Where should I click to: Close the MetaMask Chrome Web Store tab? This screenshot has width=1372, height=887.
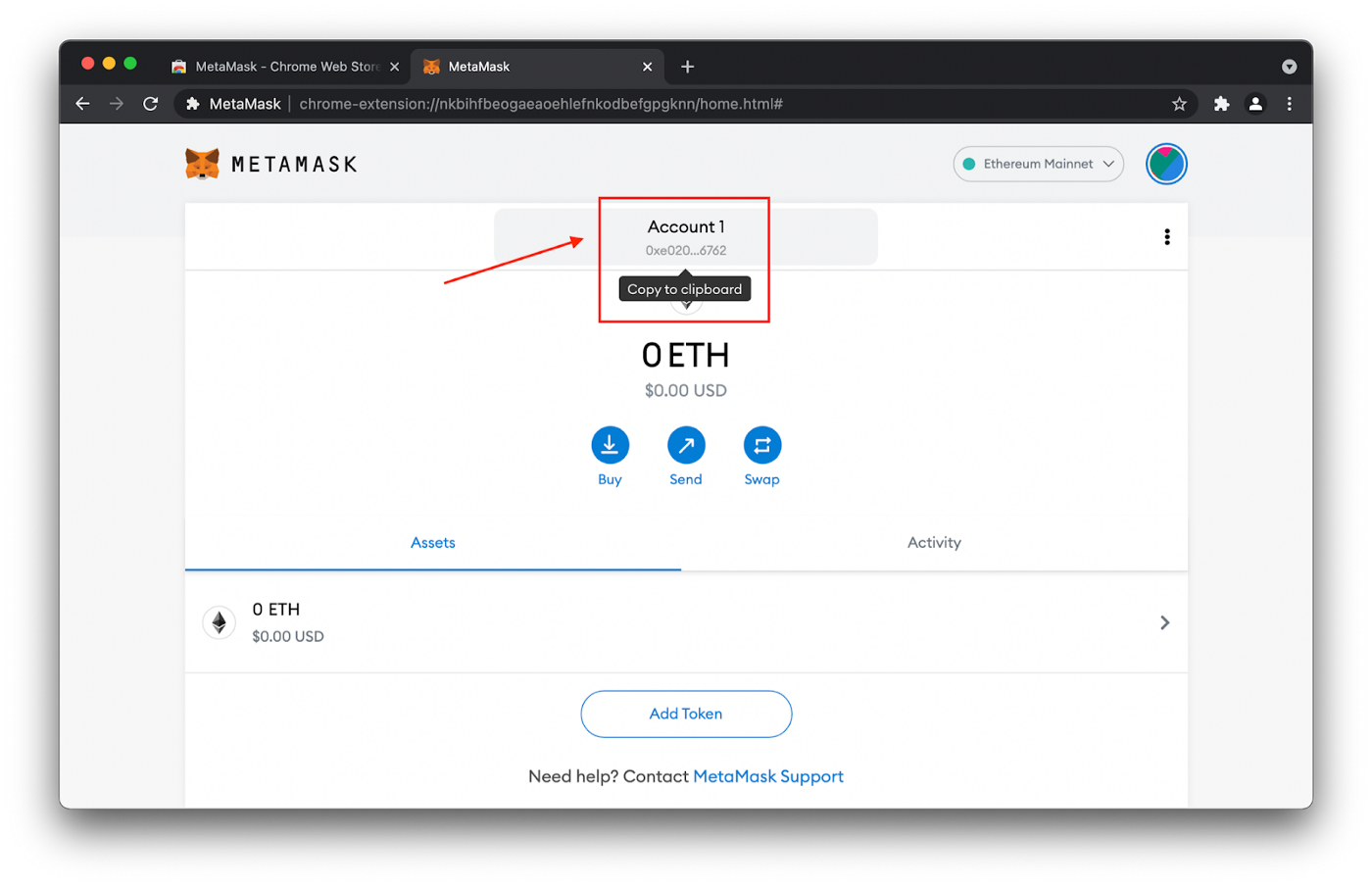click(x=394, y=67)
